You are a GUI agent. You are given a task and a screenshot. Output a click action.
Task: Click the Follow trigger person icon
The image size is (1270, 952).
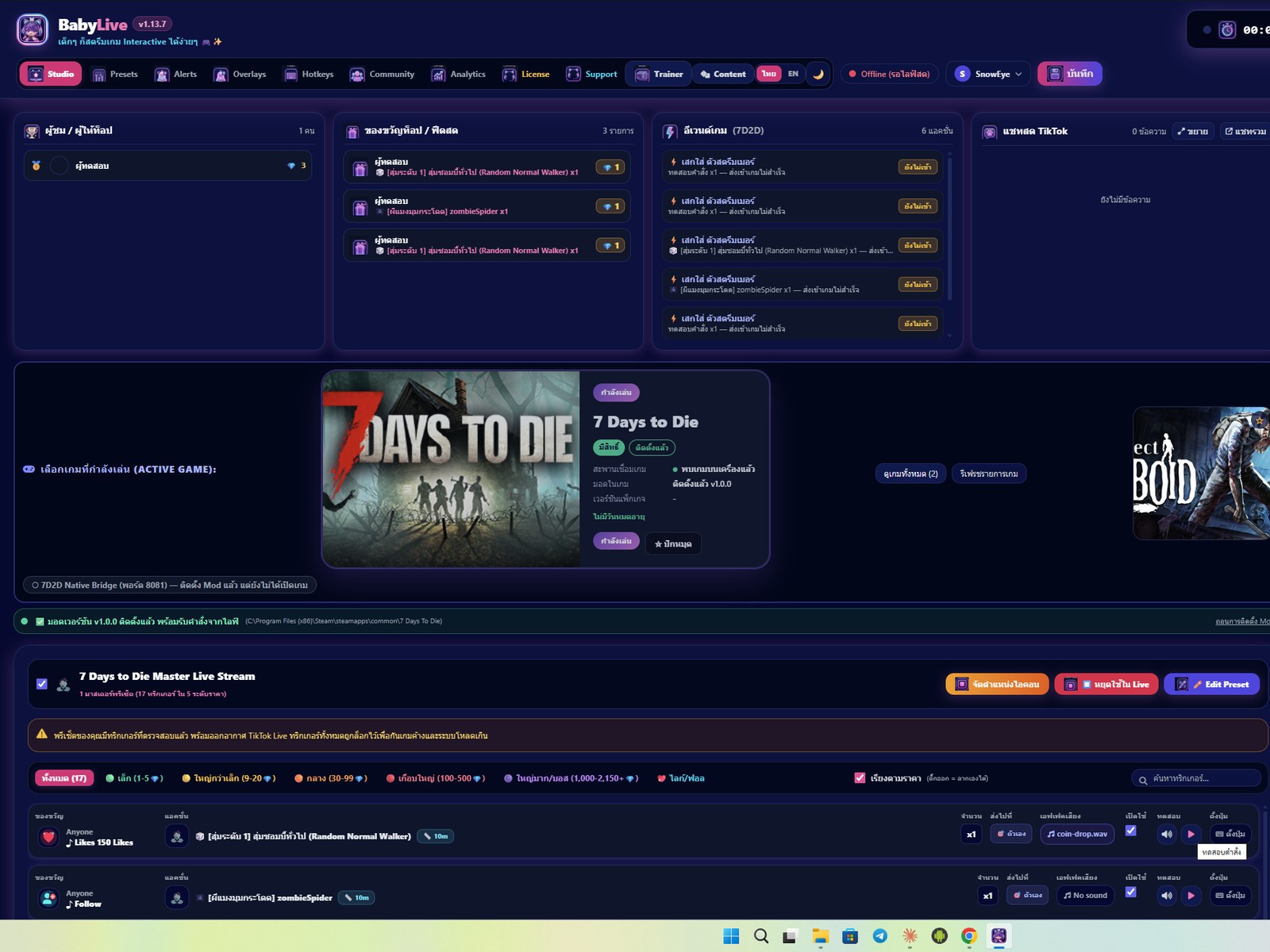click(48, 898)
